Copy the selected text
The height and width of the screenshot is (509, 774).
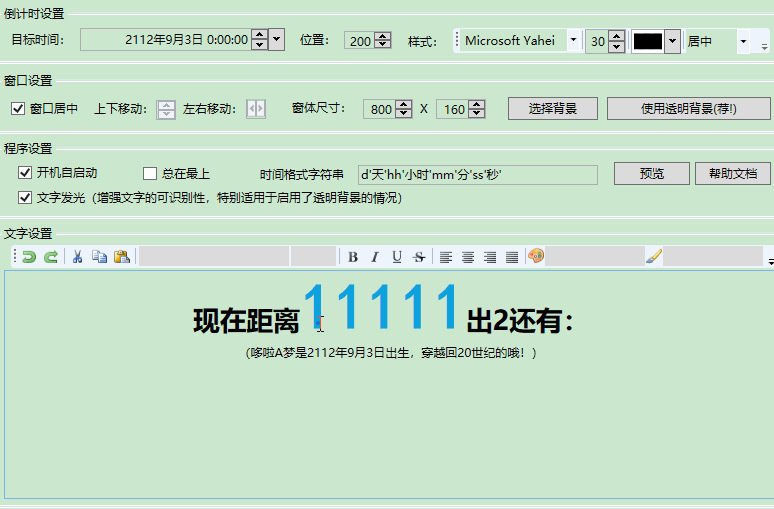[x=99, y=257]
